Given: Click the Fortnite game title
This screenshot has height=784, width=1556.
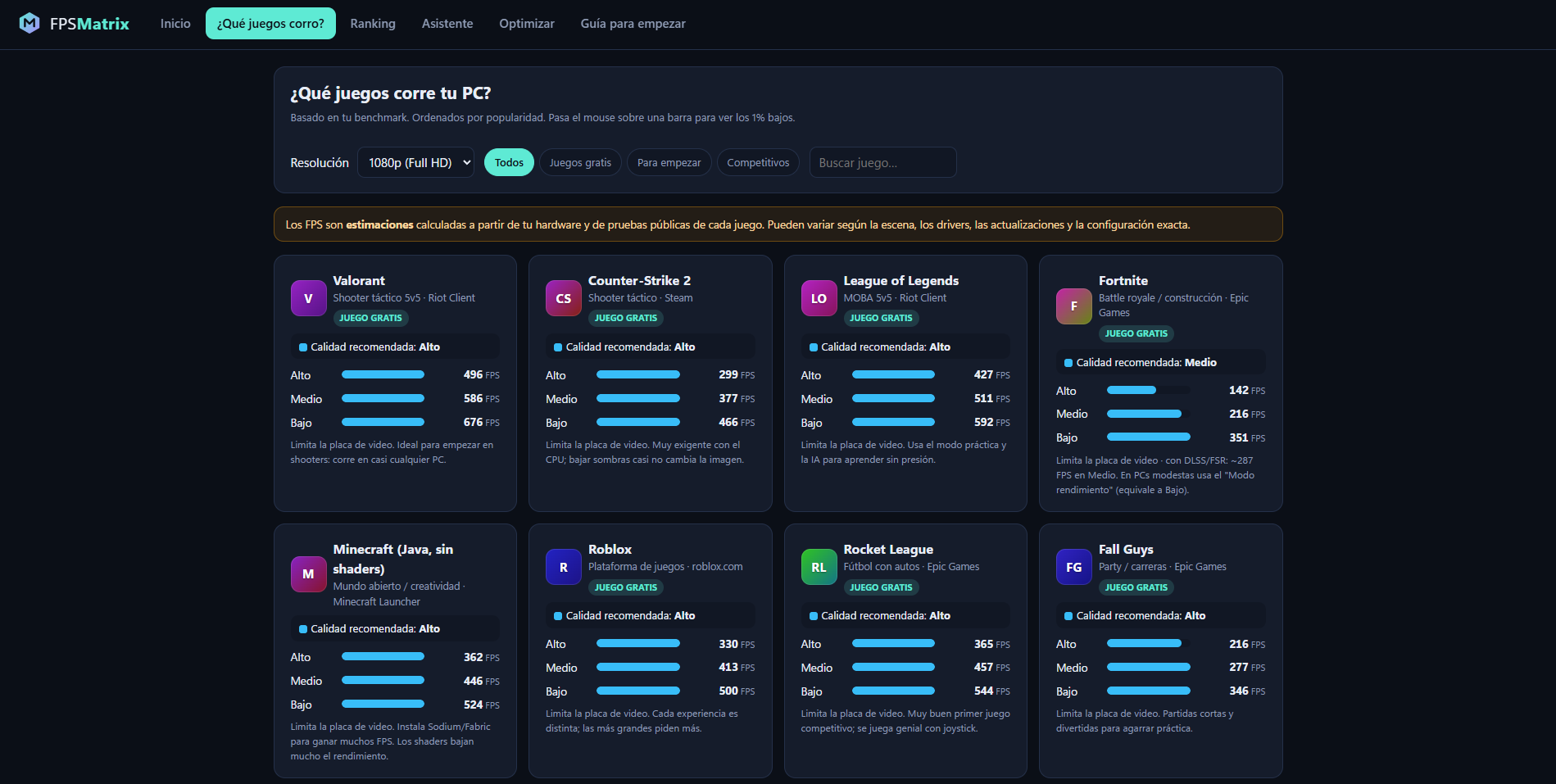Looking at the screenshot, I should (1123, 280).
